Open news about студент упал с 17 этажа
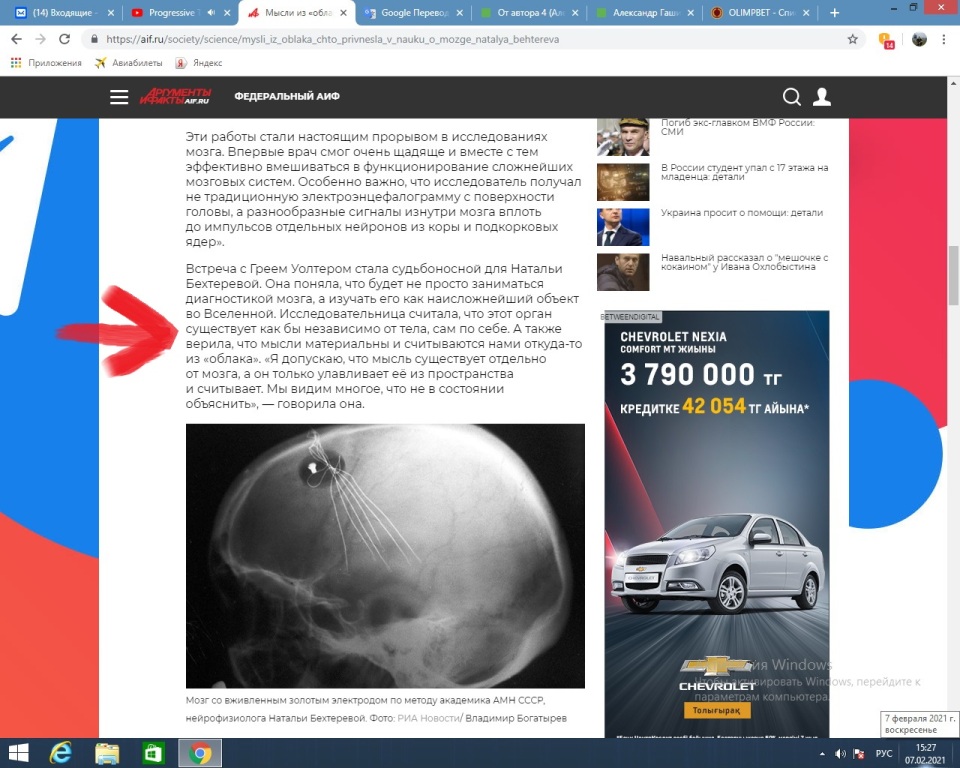This screenshot has height=768, width=960. pos(744,172)
